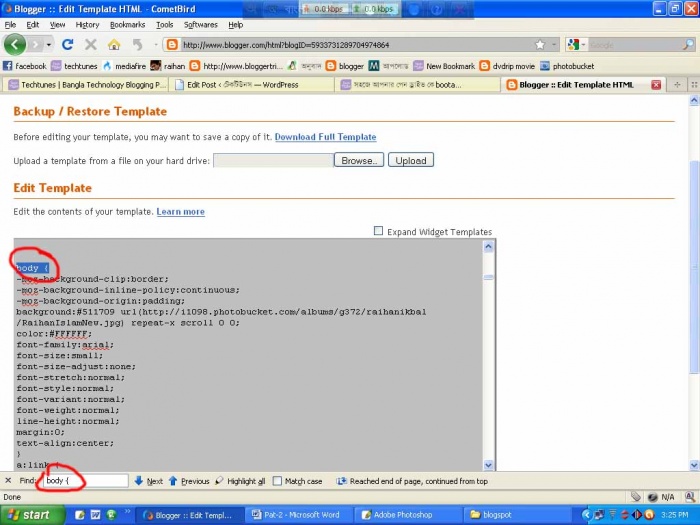Open tab list dropdown button

click(x=694, y=84)
